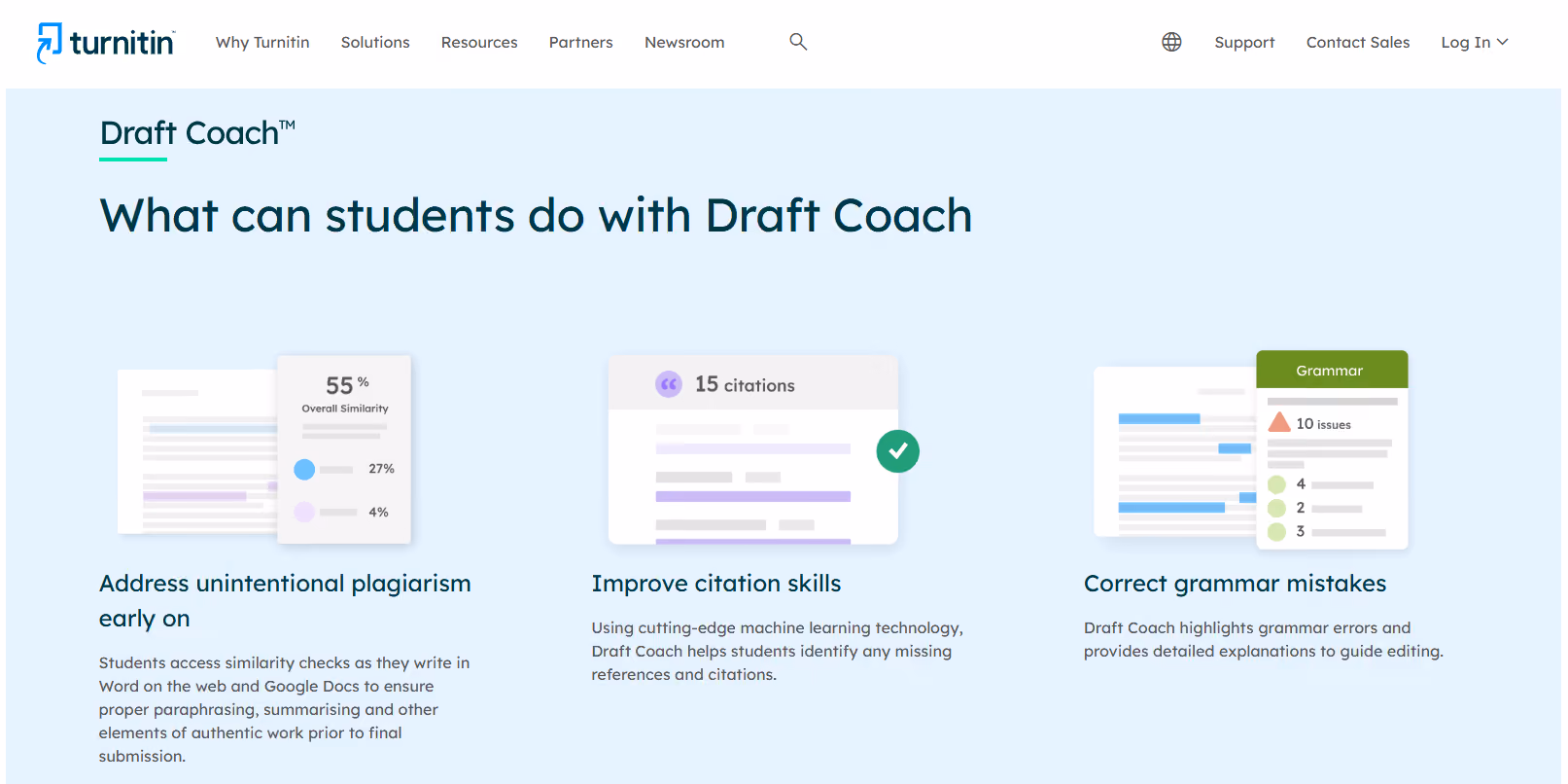Click the 55% Overall Similarity illustration
Screen dimensions: 1568x784
tap(264, 449)
